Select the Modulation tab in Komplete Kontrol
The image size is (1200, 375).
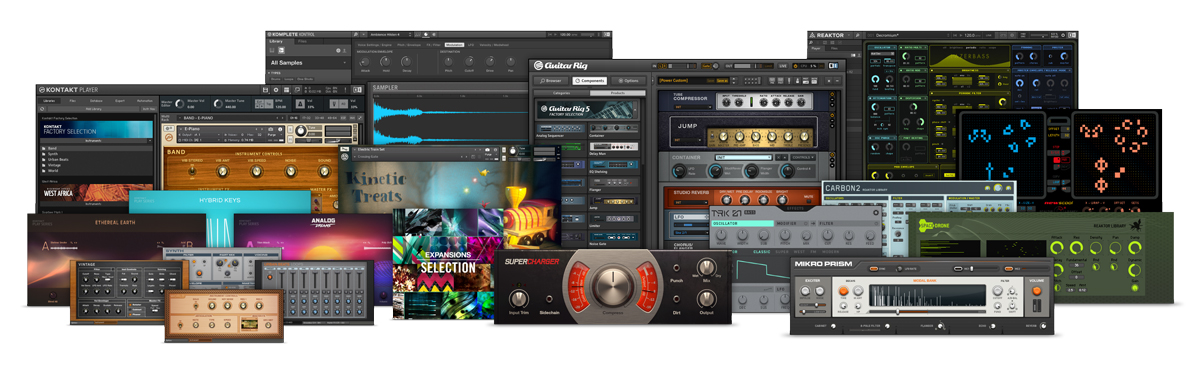tap(455, 45)
